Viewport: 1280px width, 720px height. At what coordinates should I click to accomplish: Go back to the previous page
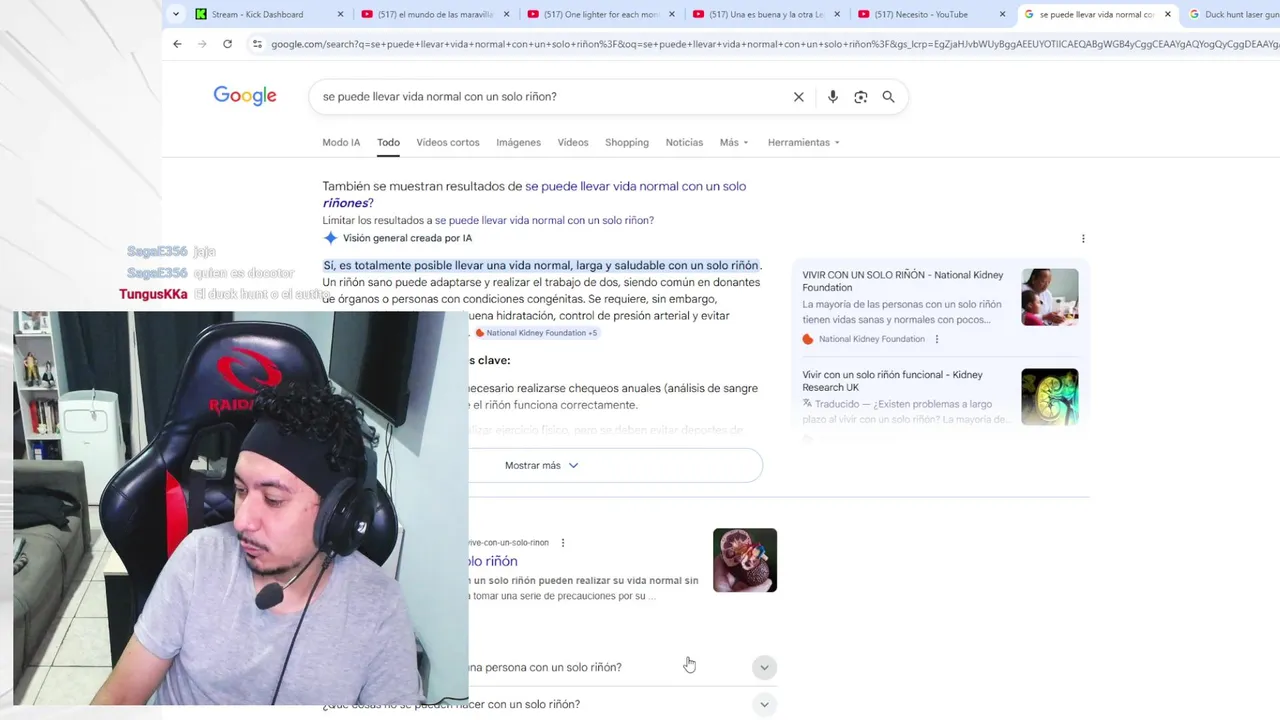tap(177, 44)
